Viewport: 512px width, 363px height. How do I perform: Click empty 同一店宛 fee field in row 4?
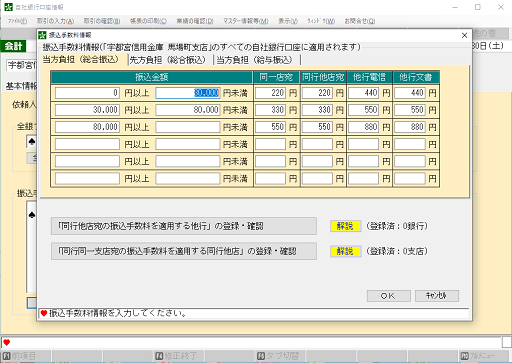tap(270, 144)
